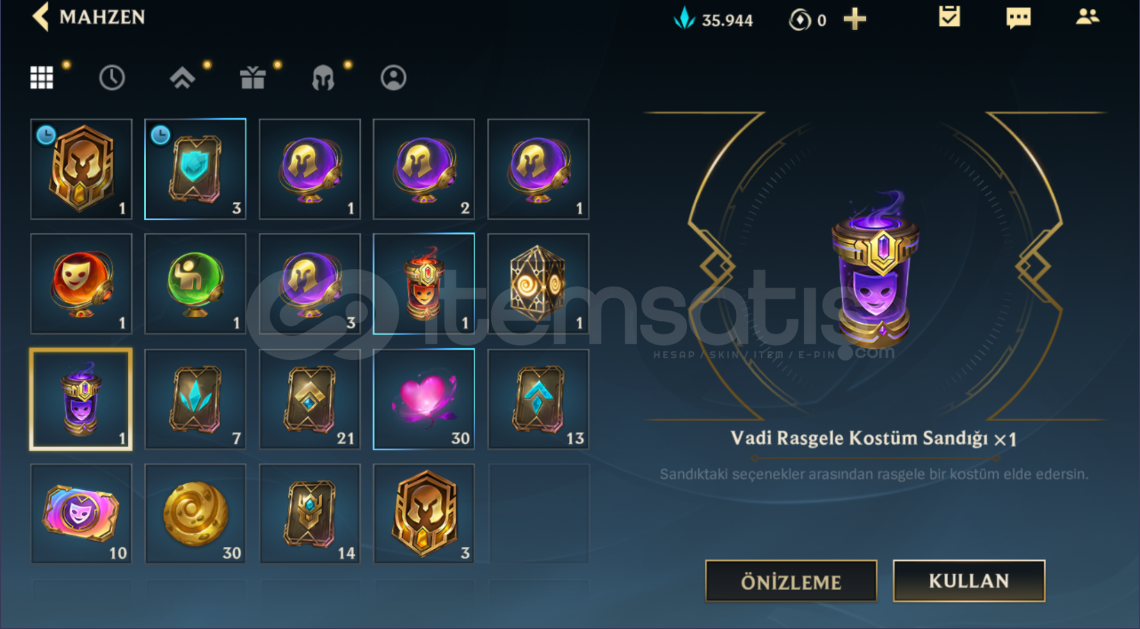The height and width of the screenshot is (629, 1140).
Task: Open the missions checklist icon
Action: tap(950, 17)
